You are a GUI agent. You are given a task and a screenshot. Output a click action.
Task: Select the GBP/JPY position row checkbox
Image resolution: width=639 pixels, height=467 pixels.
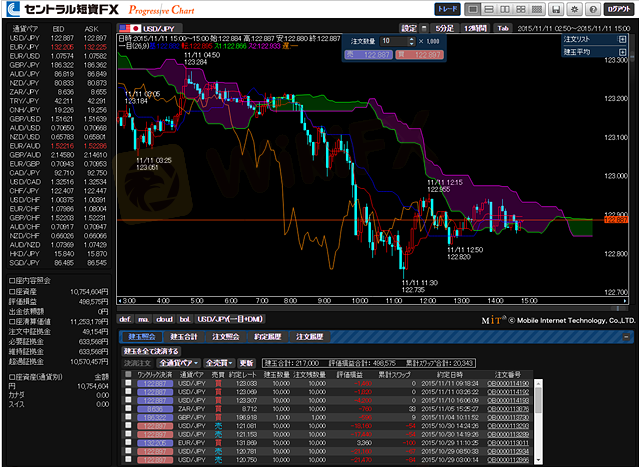[127, 416]
